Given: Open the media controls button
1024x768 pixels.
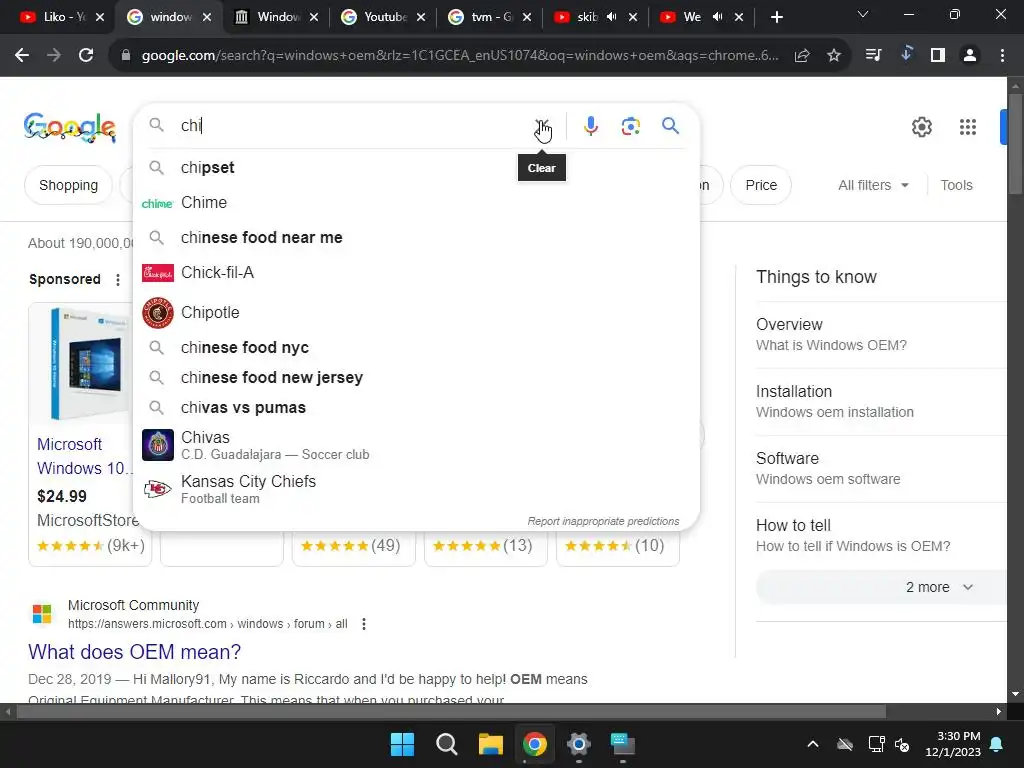Looking at the screenshot, I should (x=873, y=56).
